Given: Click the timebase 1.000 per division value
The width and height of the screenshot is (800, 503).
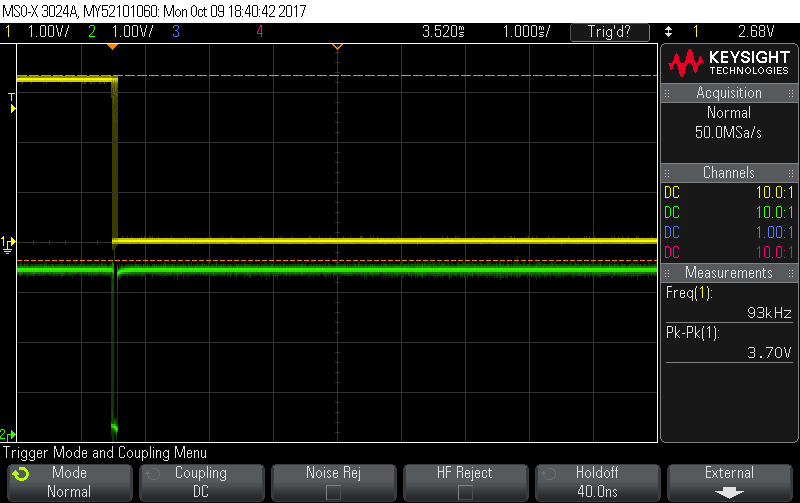Looking at the screenshot, I should pos(526,32).
